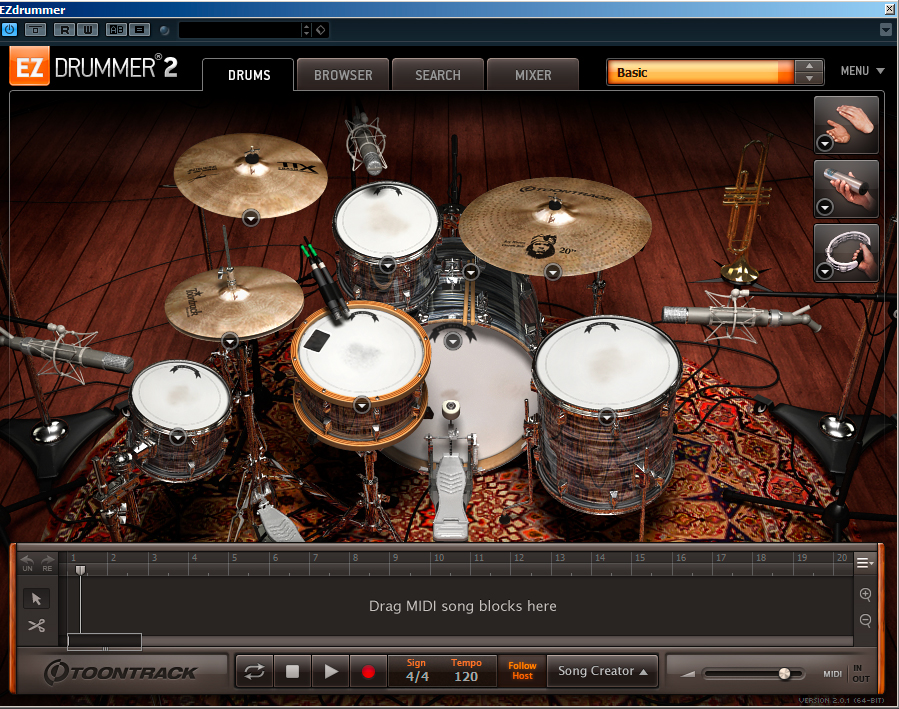The height and width of the screenshot is (709, 899).
Task: Toggle the plugin power bypass button
Action: (9, 29)
